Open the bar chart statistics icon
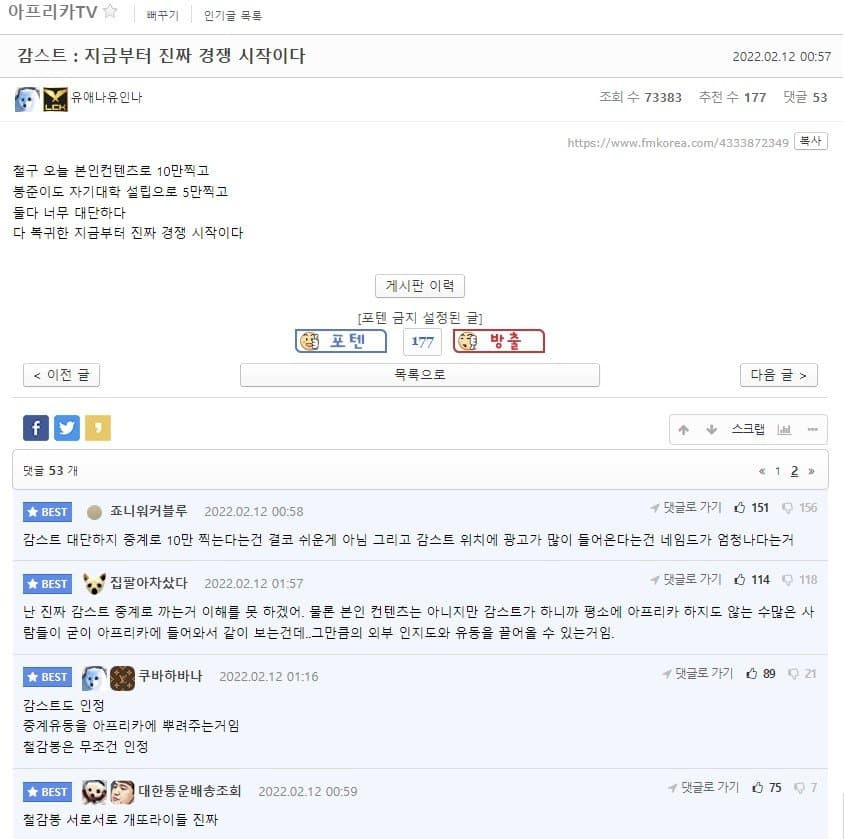The image size is (844, 839). click(784, 429)
